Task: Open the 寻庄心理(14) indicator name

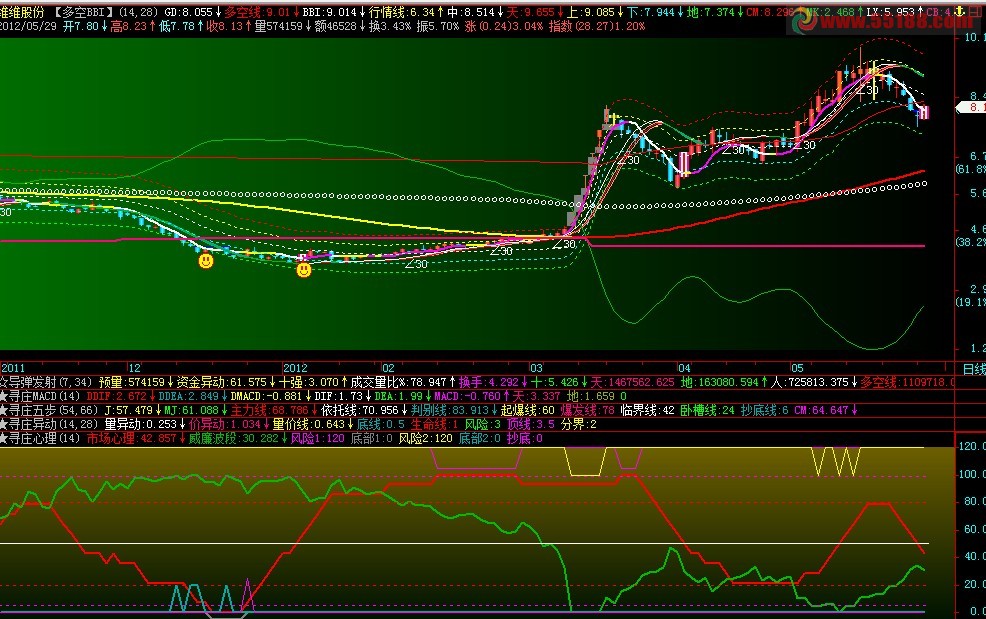Action: (x=44, y=438)
